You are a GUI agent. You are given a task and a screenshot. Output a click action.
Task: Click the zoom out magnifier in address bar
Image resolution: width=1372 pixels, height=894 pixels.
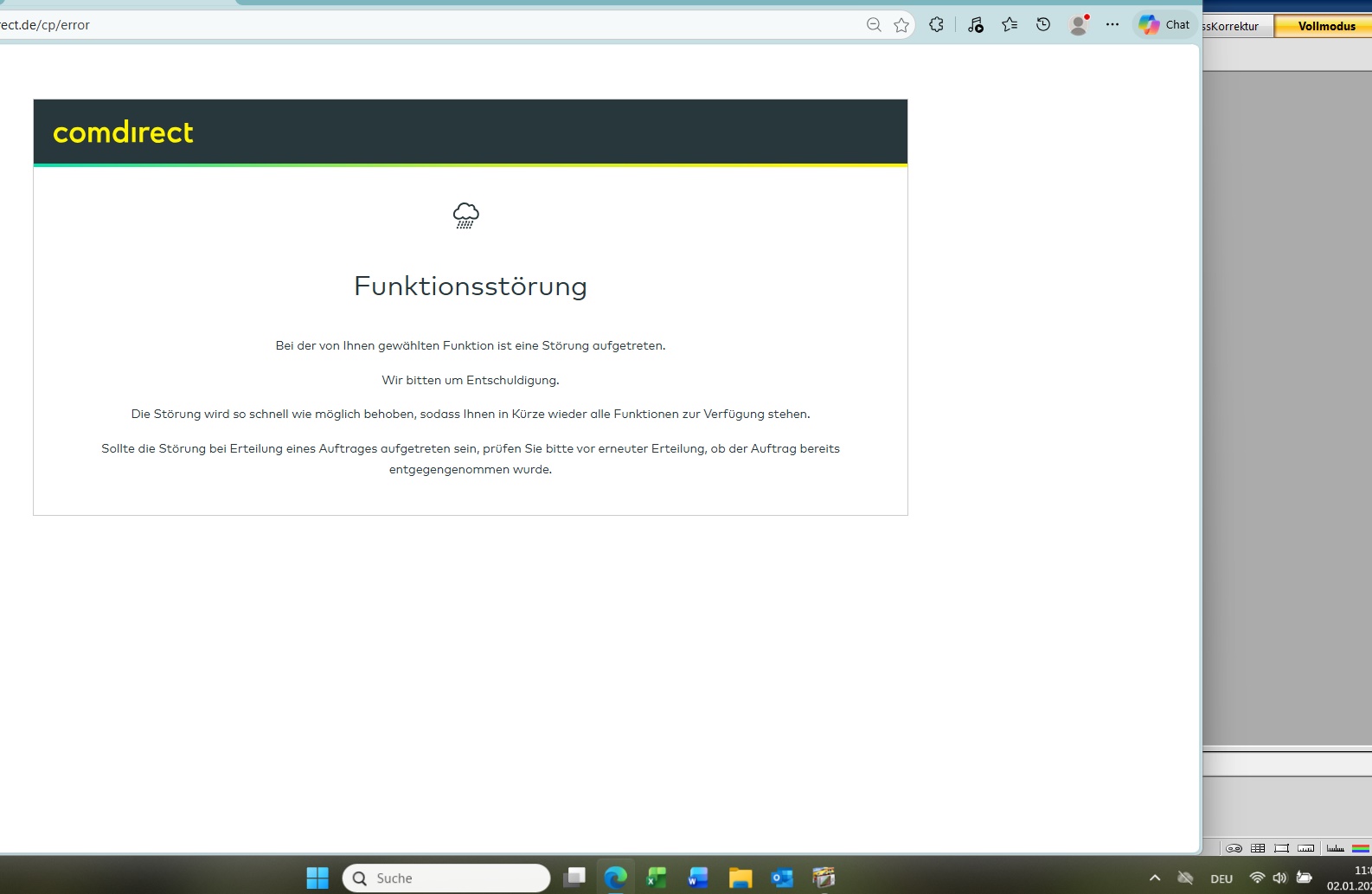click(x=874, y=25)
